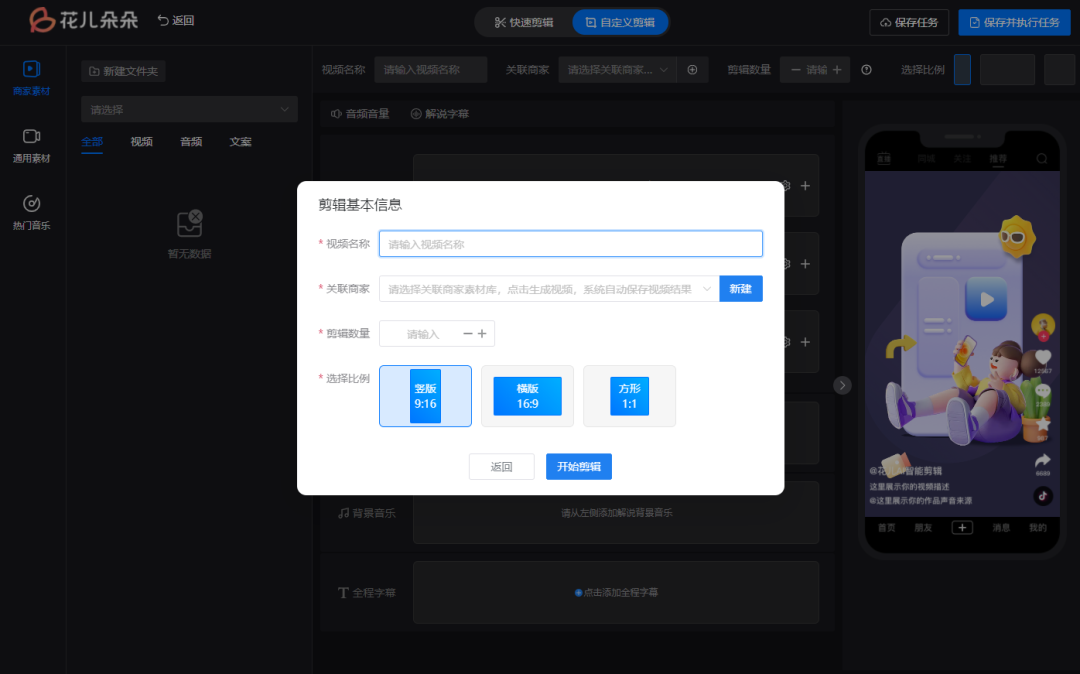
Task: Select the 竖版 9:16 ratio option
Action: [425, 396]
